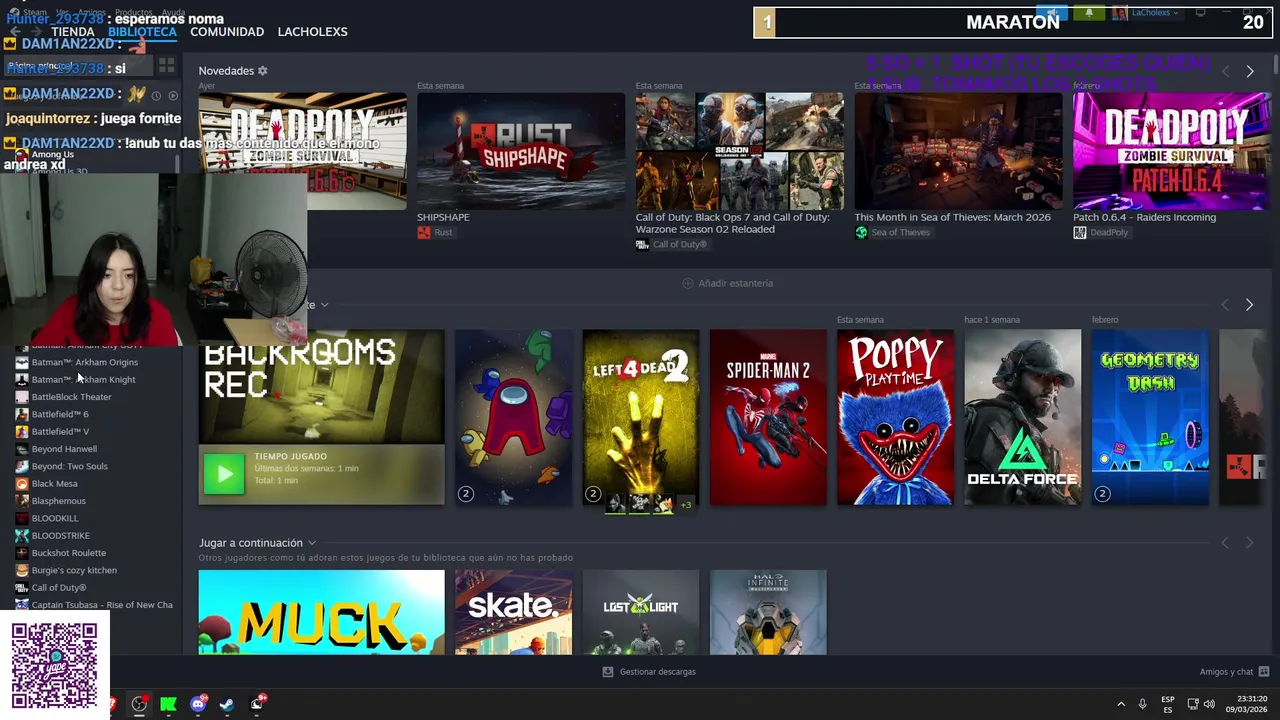Click the green play button for Backrooms Rec

tap(224, 474)
